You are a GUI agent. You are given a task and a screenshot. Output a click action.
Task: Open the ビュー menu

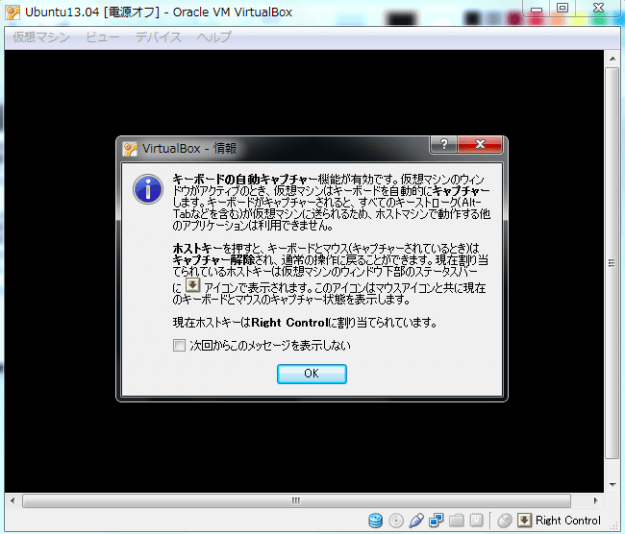point(102,37)
